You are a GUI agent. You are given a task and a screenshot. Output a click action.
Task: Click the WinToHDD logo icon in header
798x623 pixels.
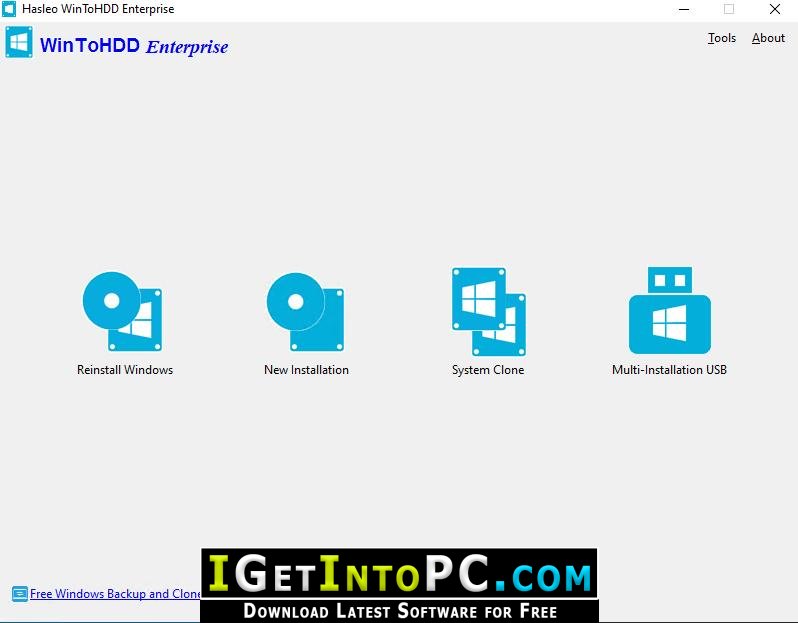[19, 43]
